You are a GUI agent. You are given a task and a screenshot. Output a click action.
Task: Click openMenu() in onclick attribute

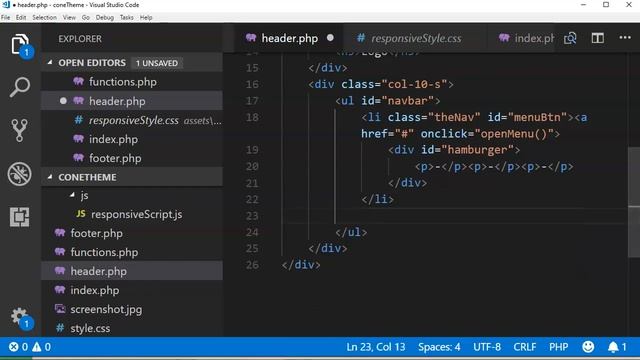pos(513,133)
